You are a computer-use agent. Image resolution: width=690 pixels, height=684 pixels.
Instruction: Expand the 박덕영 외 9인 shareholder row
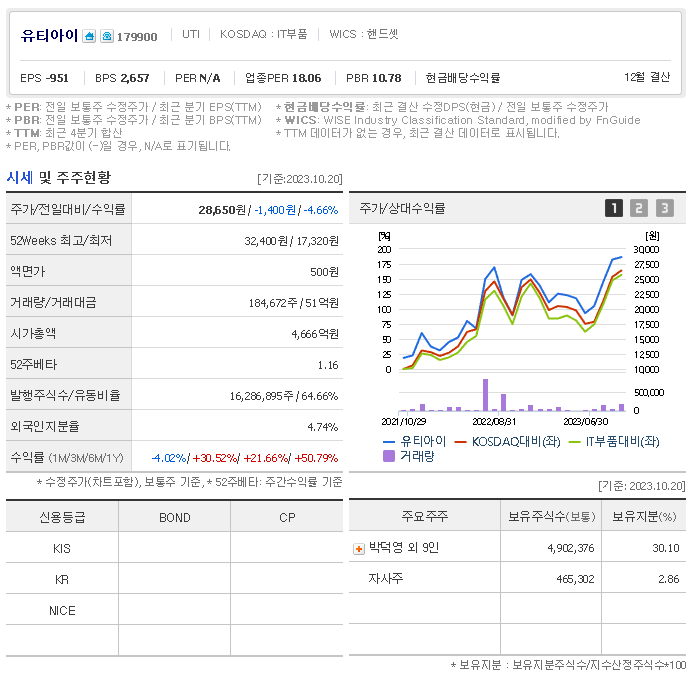[x=359, y=549]
